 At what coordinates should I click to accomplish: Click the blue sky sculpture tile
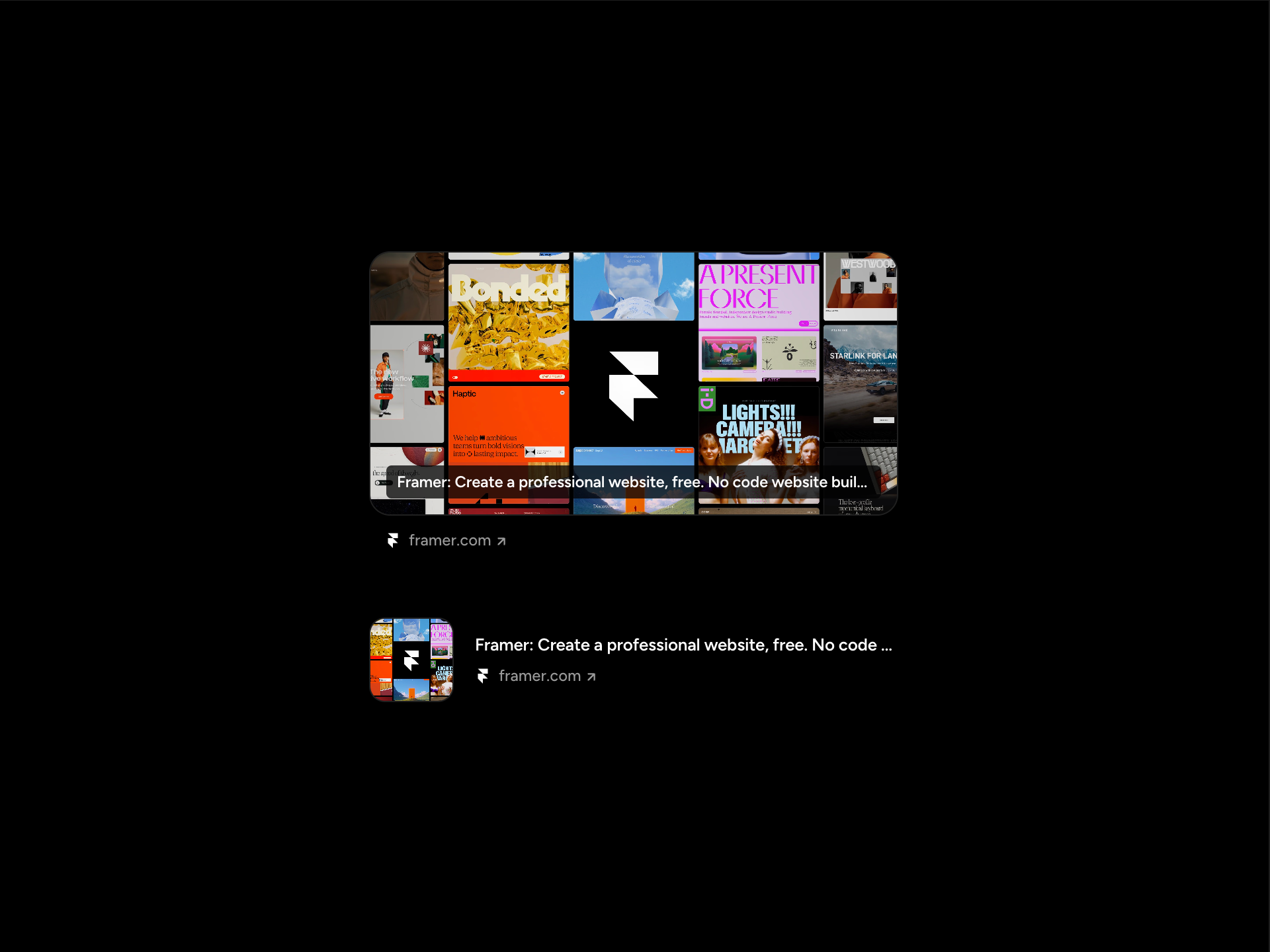[x=633, y=288]
